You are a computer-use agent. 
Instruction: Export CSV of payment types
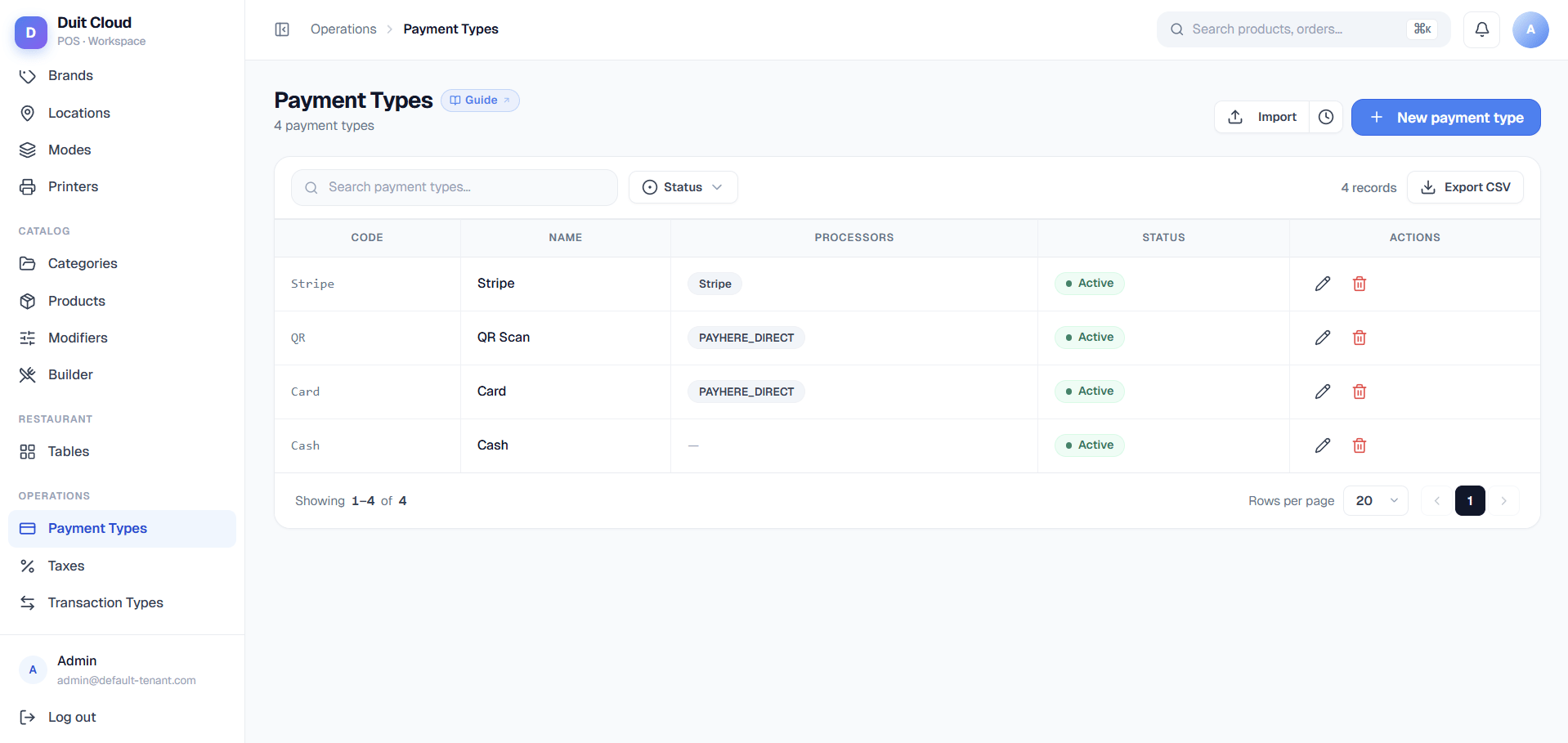(1465, 187)
